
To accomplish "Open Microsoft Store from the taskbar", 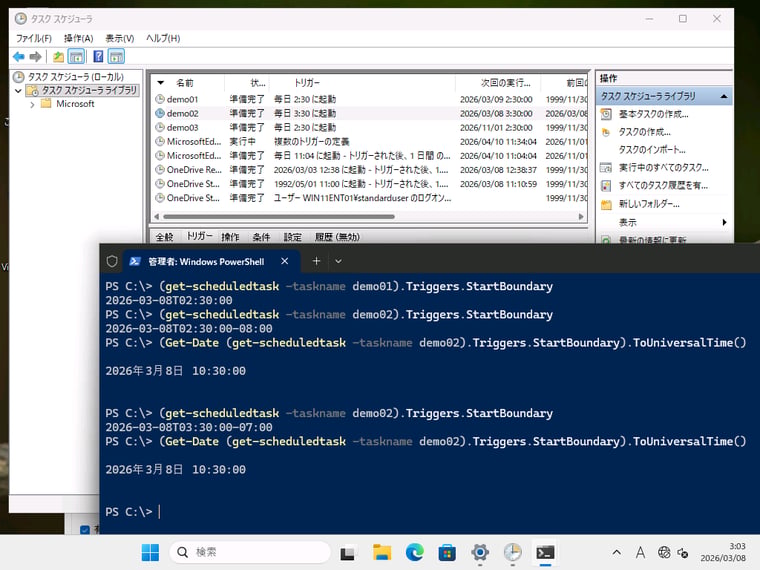I will [447, 553].
